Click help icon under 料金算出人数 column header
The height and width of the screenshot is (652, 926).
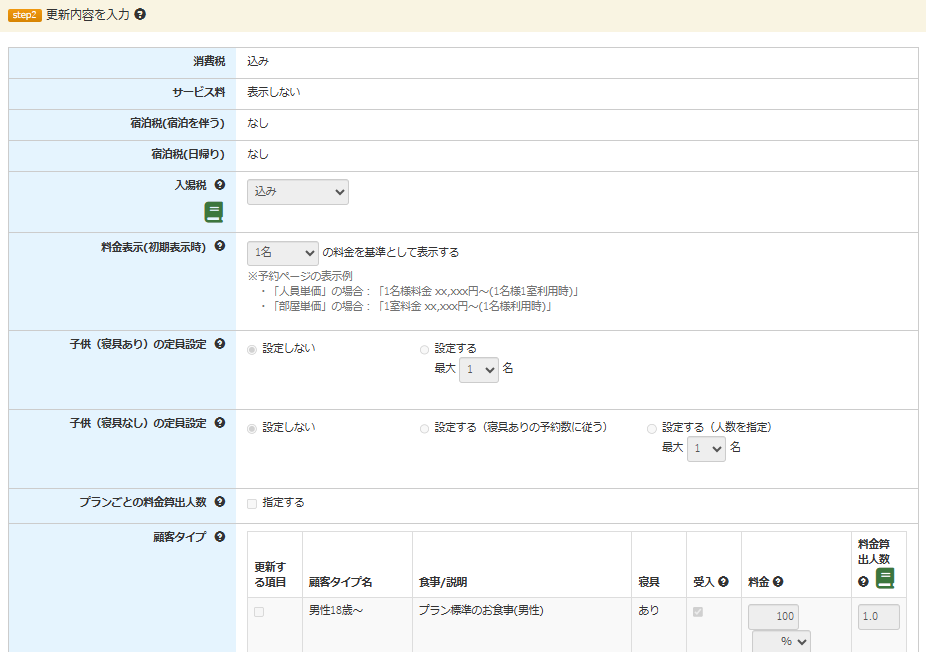click(x=863, y=582)
